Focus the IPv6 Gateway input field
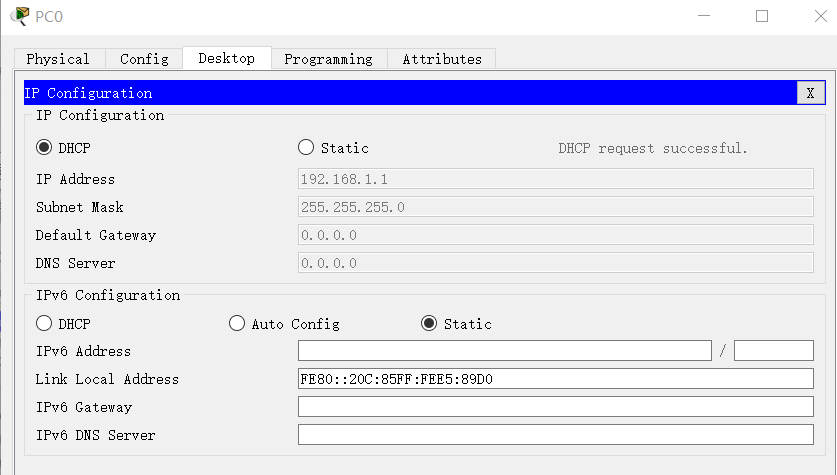Viewport: 837px width, 475px height. click(x=555, y=407)
